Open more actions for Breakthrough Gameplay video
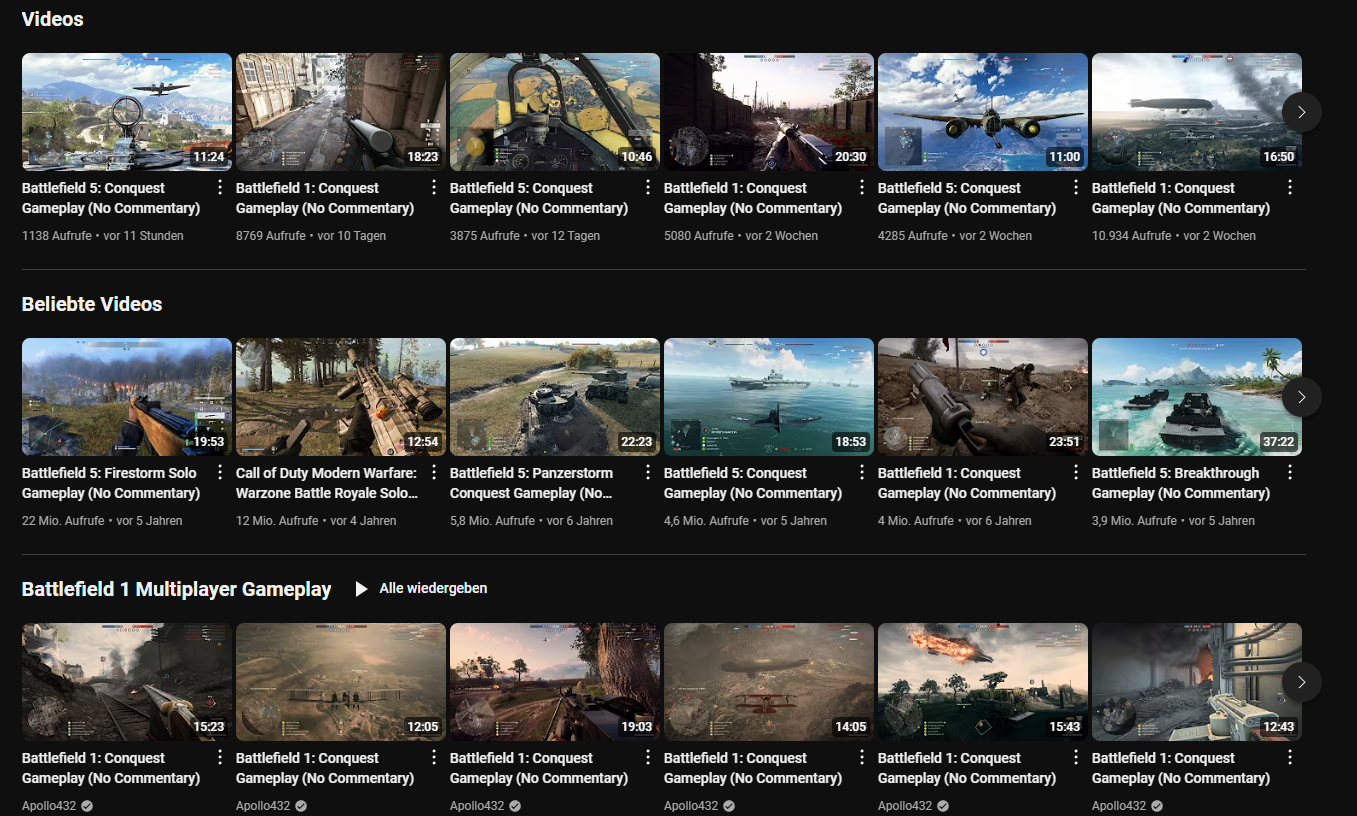 (x=1290, y=473)
